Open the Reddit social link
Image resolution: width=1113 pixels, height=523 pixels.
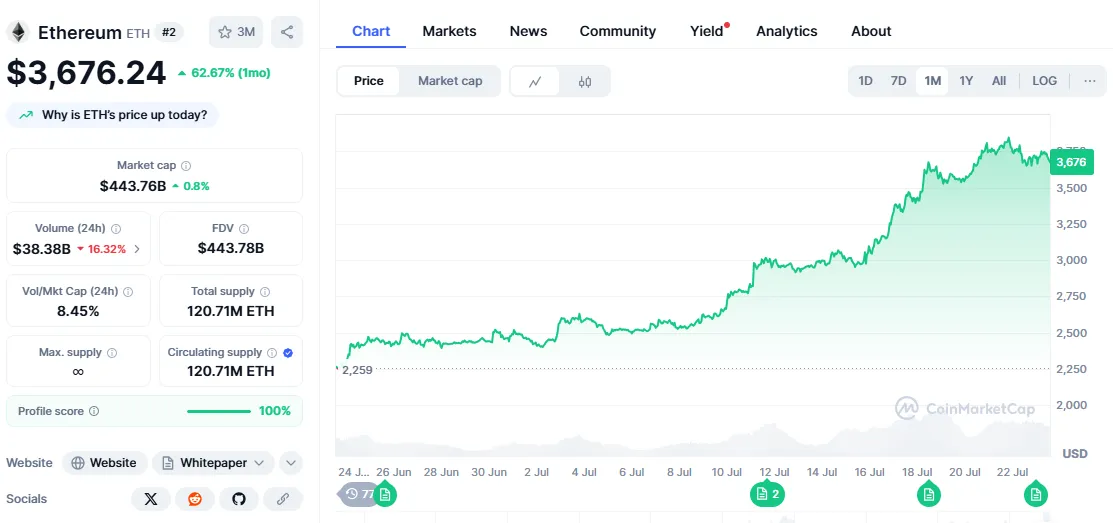click(195, 498)
